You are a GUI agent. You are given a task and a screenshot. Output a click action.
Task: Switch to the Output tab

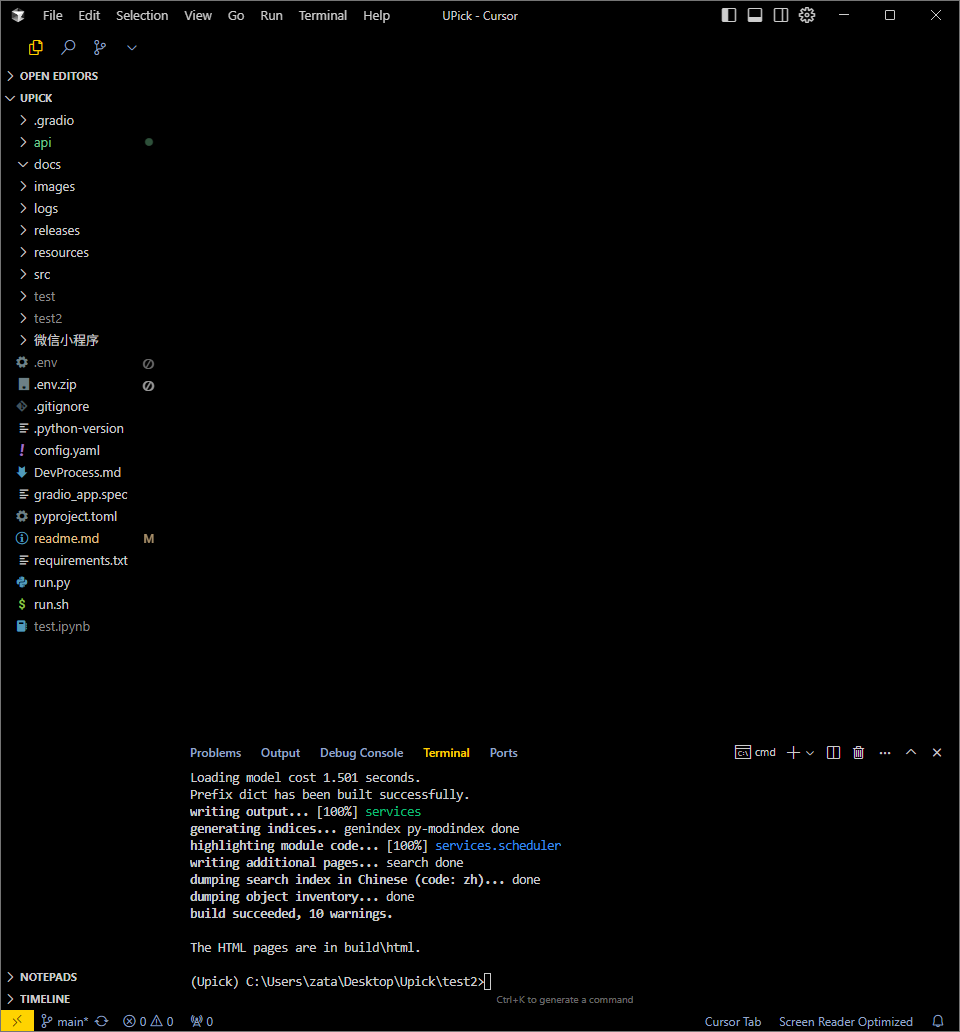[280, 753]
